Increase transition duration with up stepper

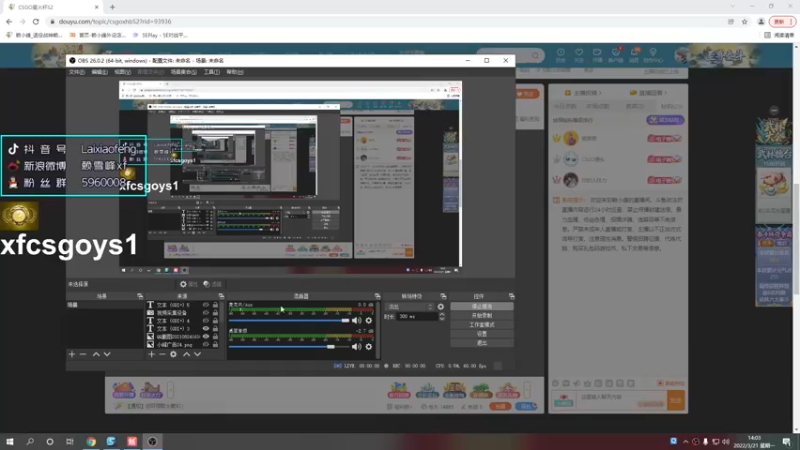tap(442, 314)
